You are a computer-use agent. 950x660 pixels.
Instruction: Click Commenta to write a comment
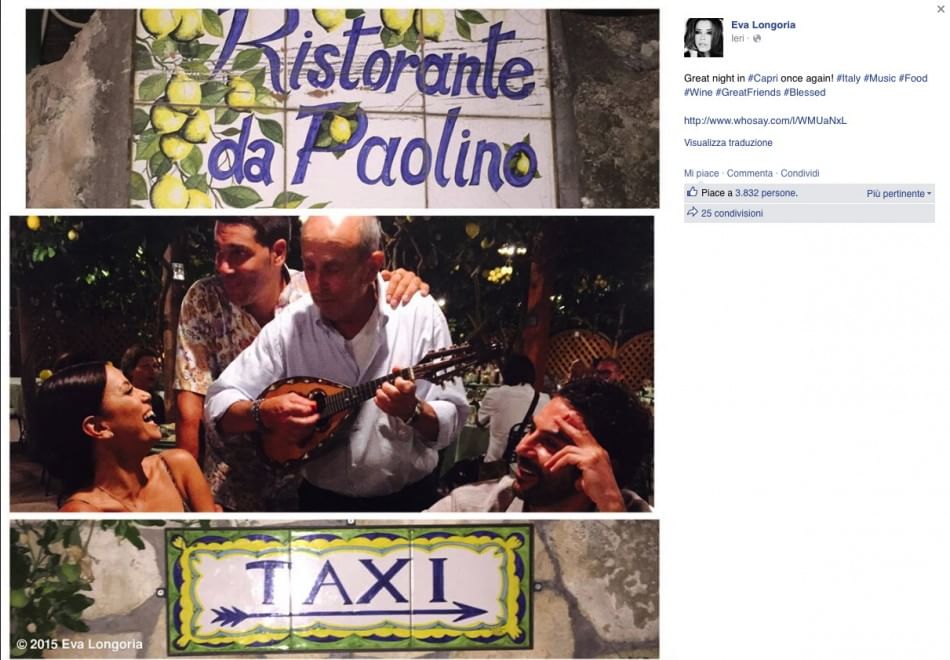click(749, 173)
